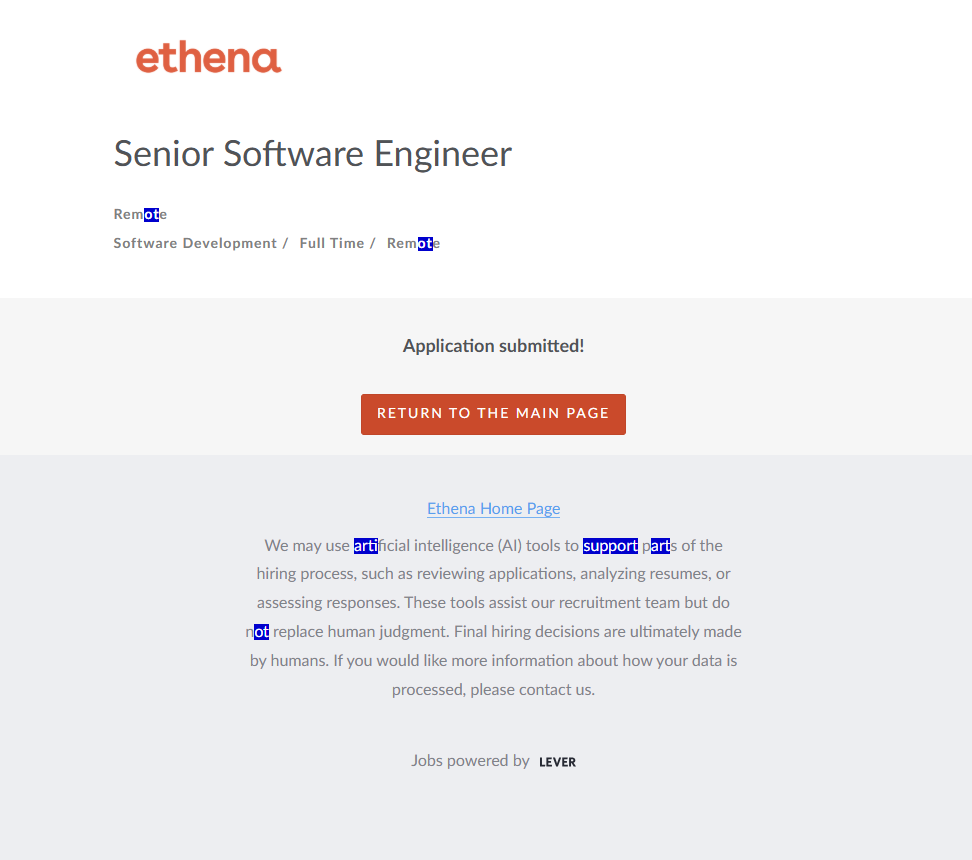Click the highlighted word 'support'
972x860 pixels.
coord(610,546)
